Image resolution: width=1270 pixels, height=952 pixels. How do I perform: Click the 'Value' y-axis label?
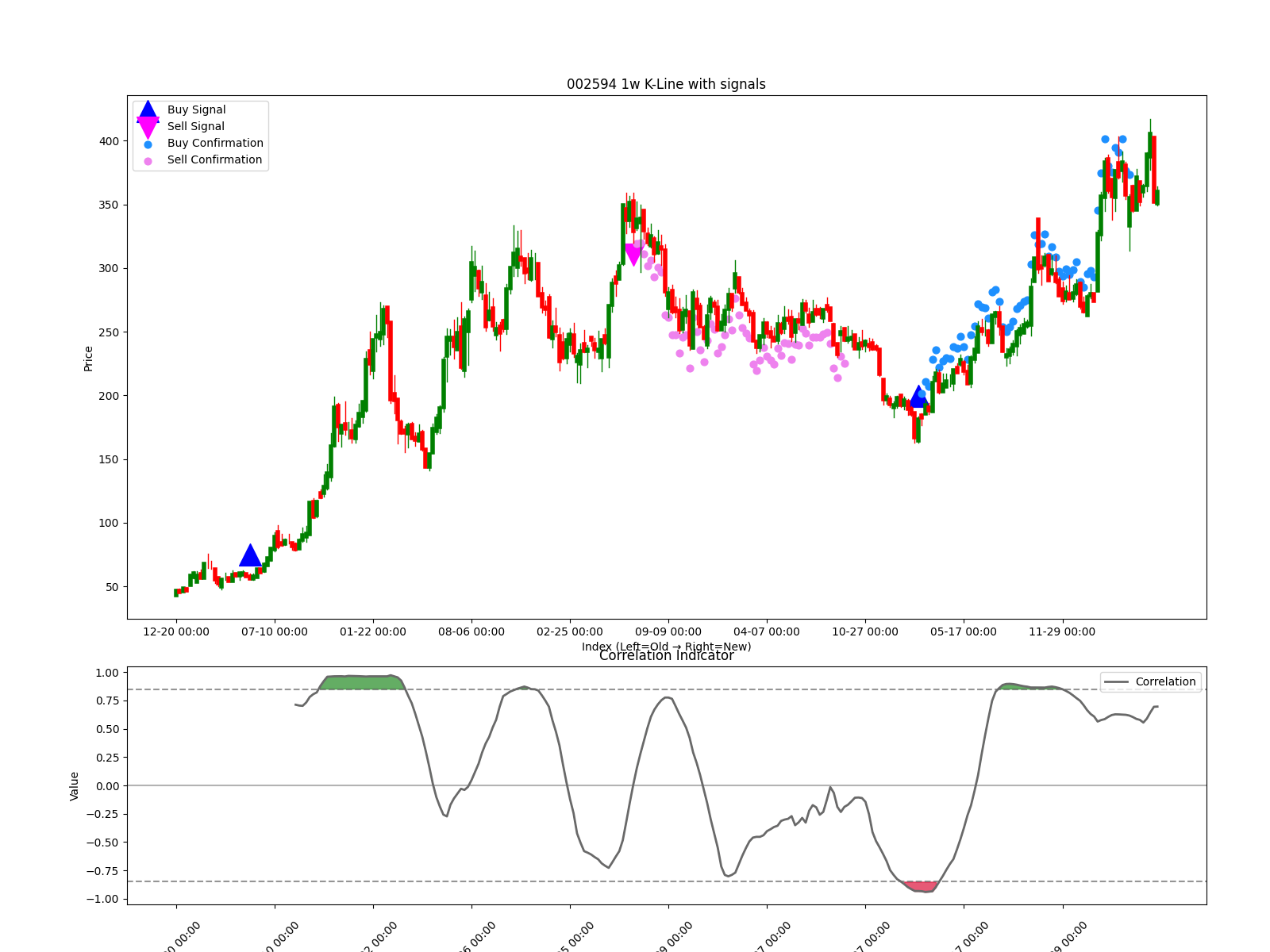75,786
